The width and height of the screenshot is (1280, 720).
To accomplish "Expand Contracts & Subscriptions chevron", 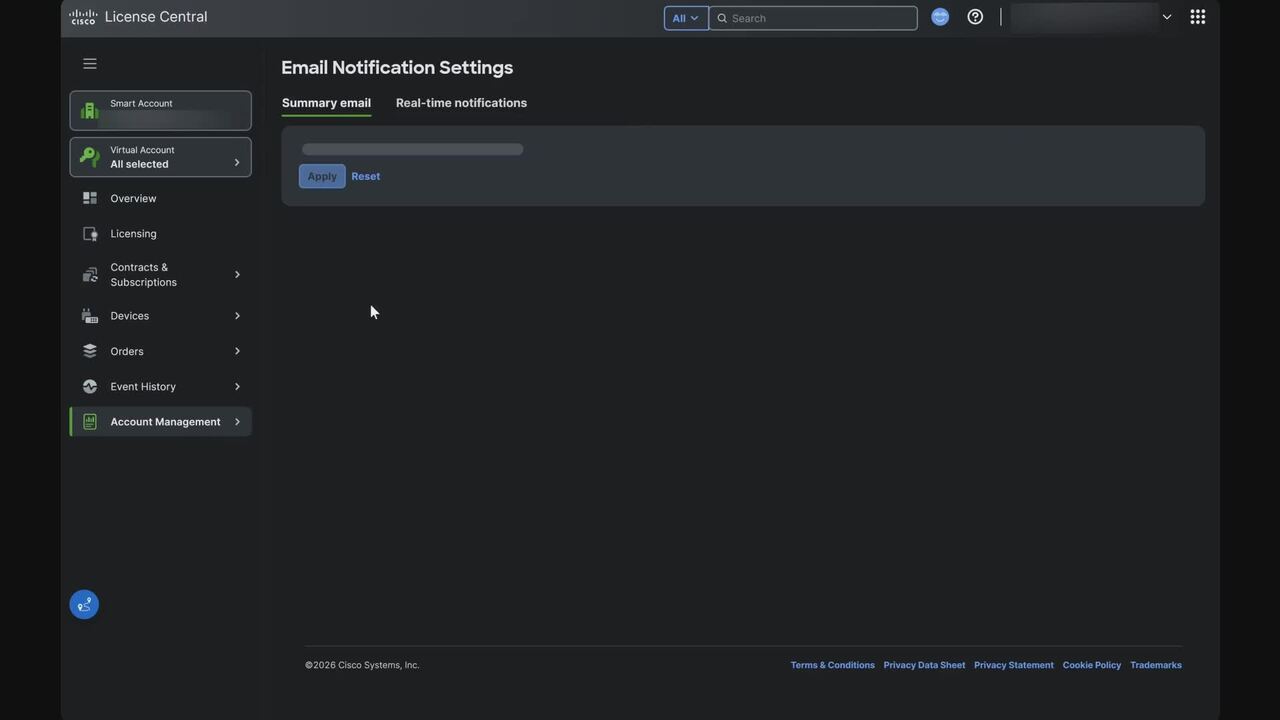I will tap(237, 275).
